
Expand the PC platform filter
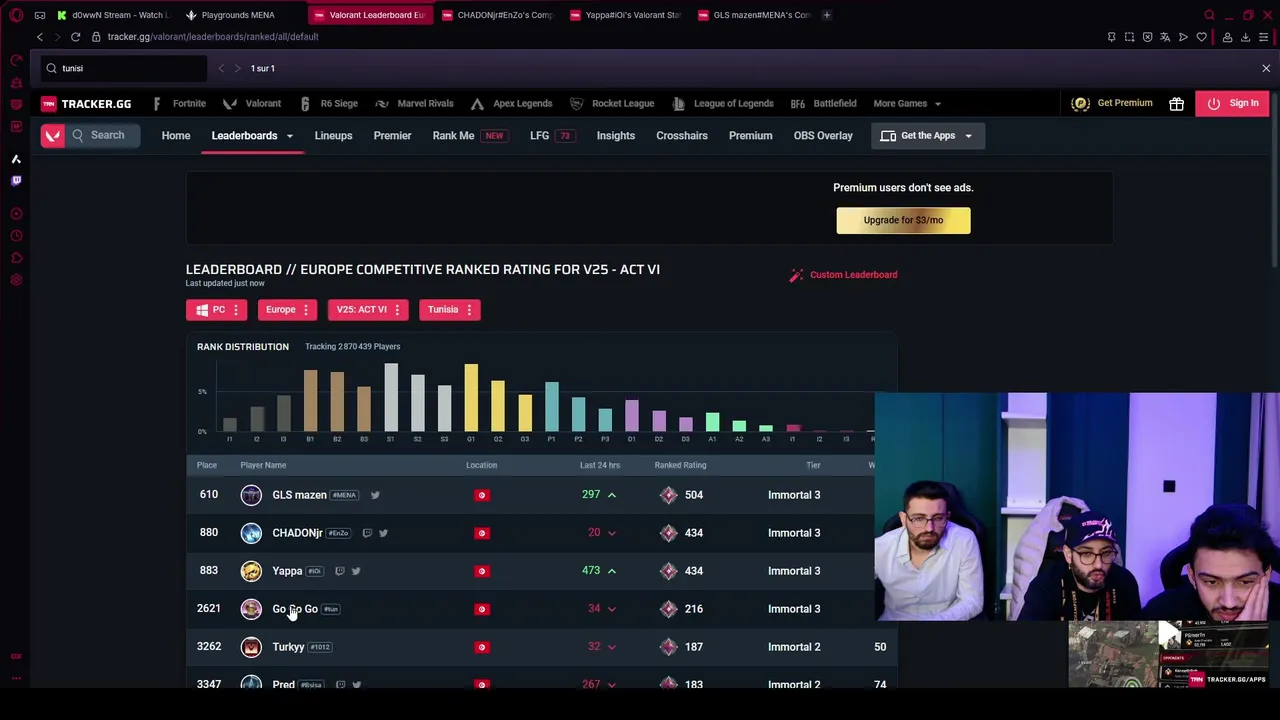216,310
